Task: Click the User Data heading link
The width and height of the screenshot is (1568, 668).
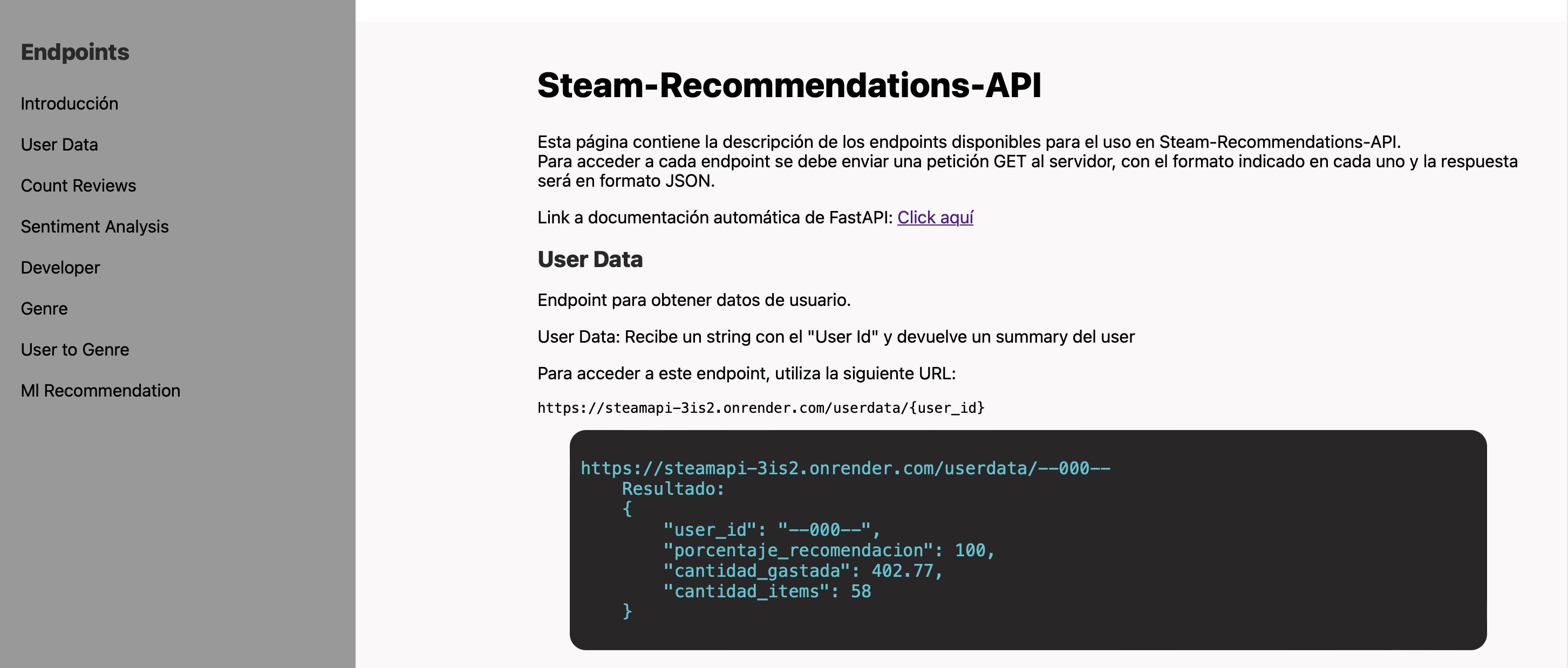Action: (59, 143)
